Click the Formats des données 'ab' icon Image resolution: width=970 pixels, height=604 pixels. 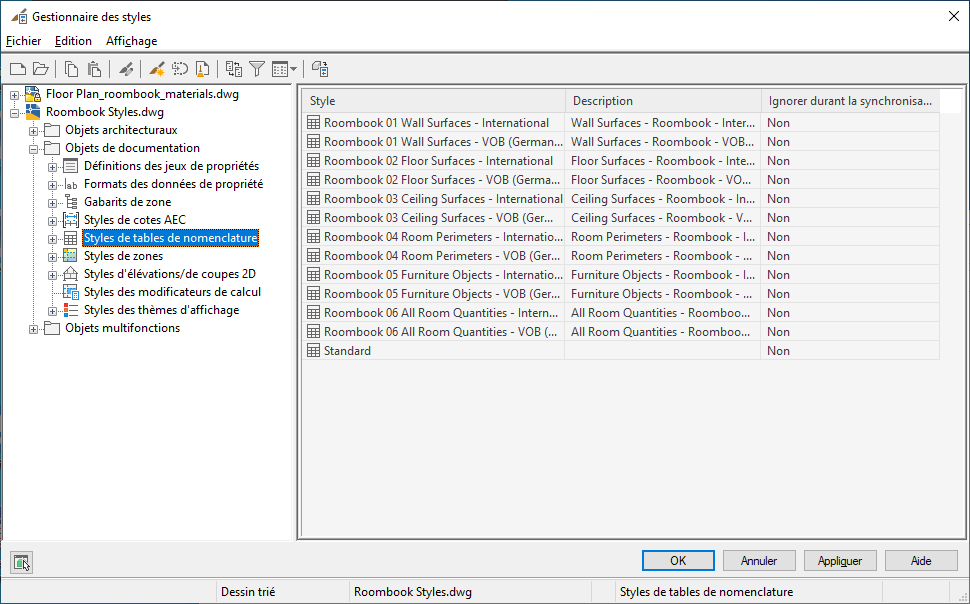tap(71, 184)
